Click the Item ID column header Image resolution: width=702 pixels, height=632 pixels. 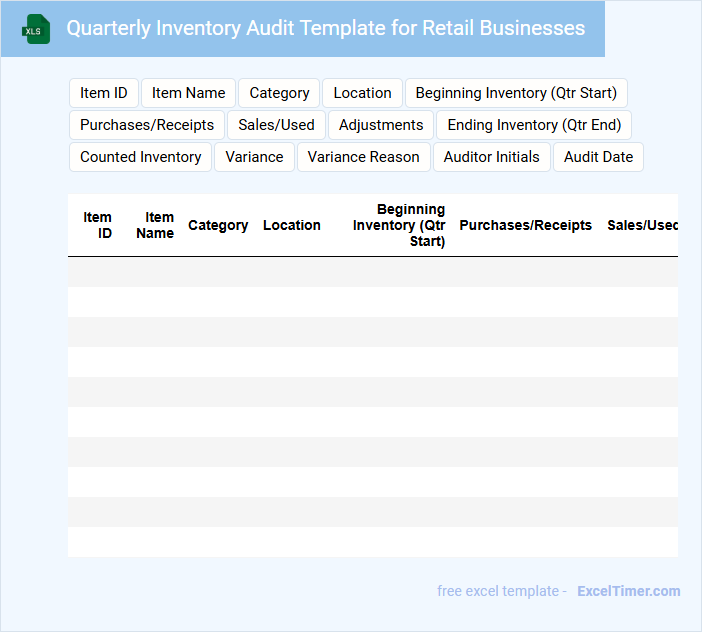98,225
